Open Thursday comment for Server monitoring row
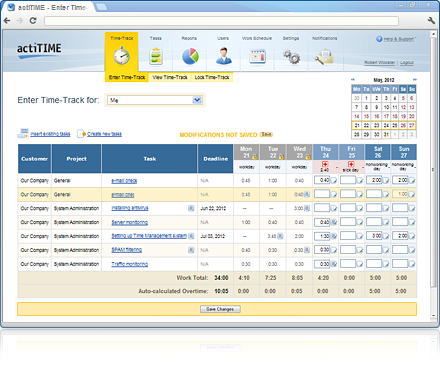Image resolution: width=440 pixels, height=367 pixels. [x=334, y=222]
